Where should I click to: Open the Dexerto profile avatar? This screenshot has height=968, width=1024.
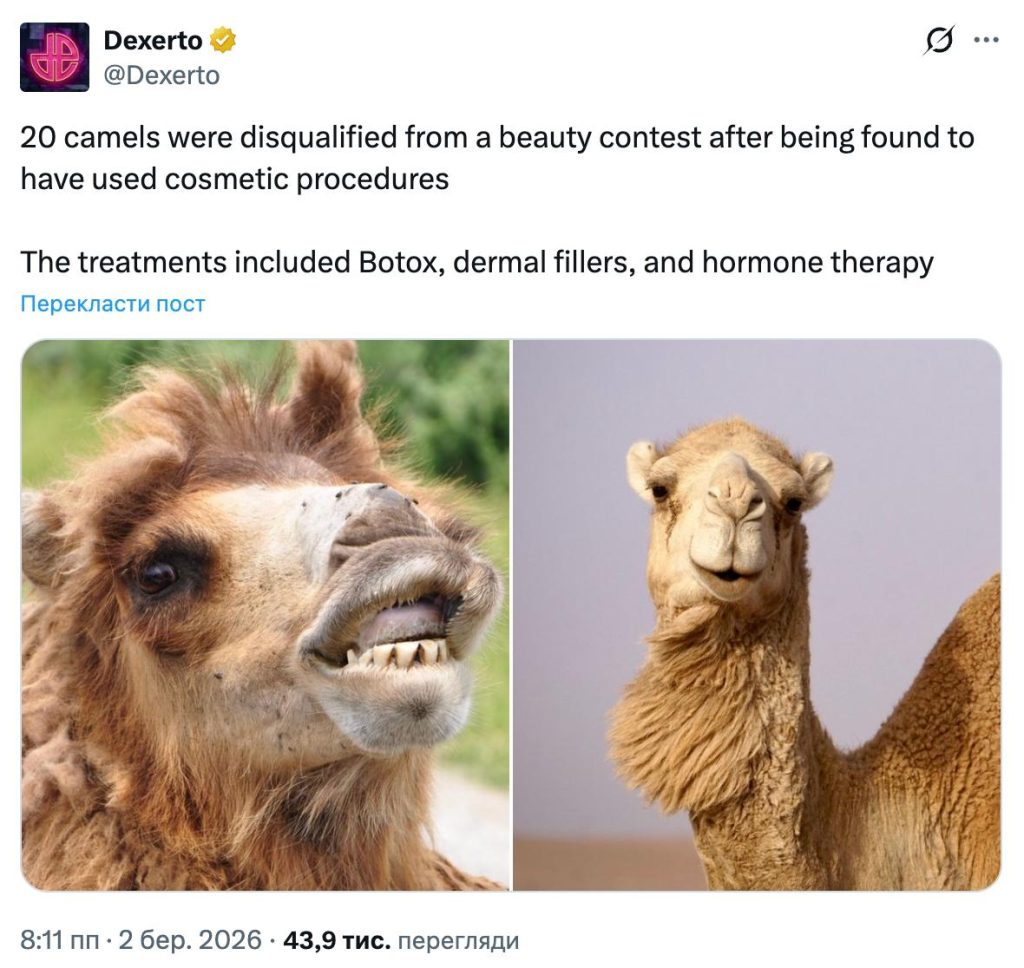point(55,57)
